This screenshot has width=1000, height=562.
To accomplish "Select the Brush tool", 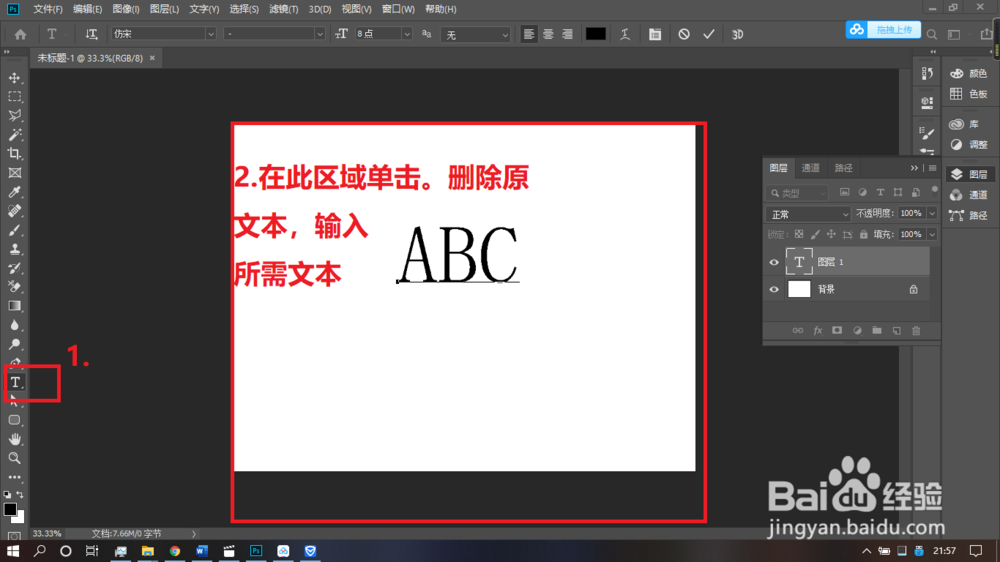I will click(14, 230).
